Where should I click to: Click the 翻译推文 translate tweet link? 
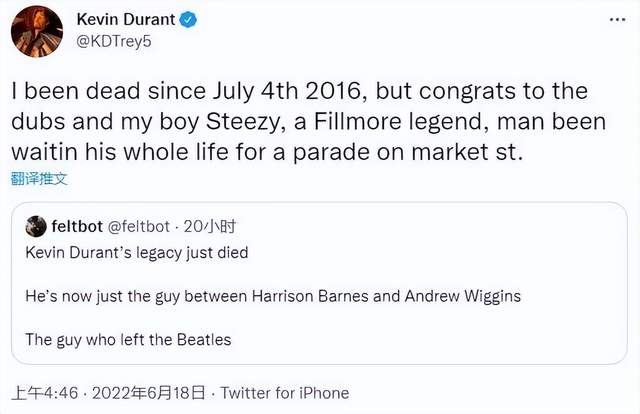[x=39, y=180]
